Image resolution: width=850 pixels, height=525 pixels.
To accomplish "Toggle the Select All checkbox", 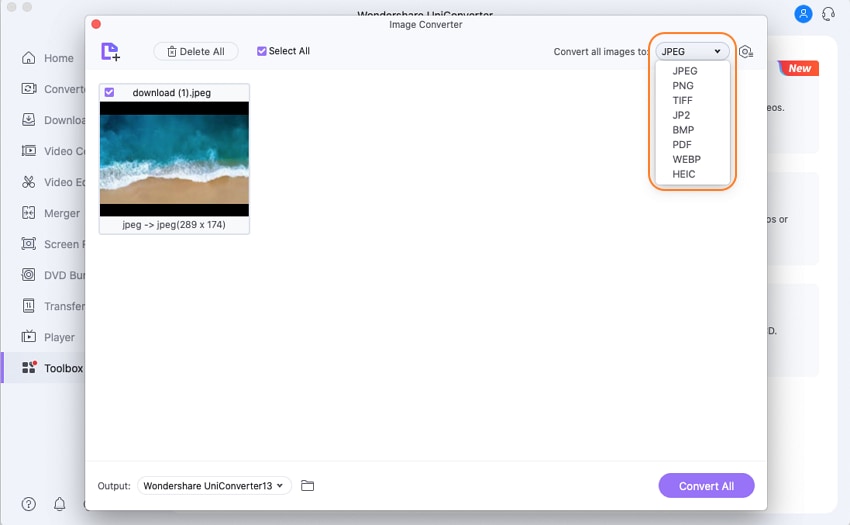I will point(261,51).
